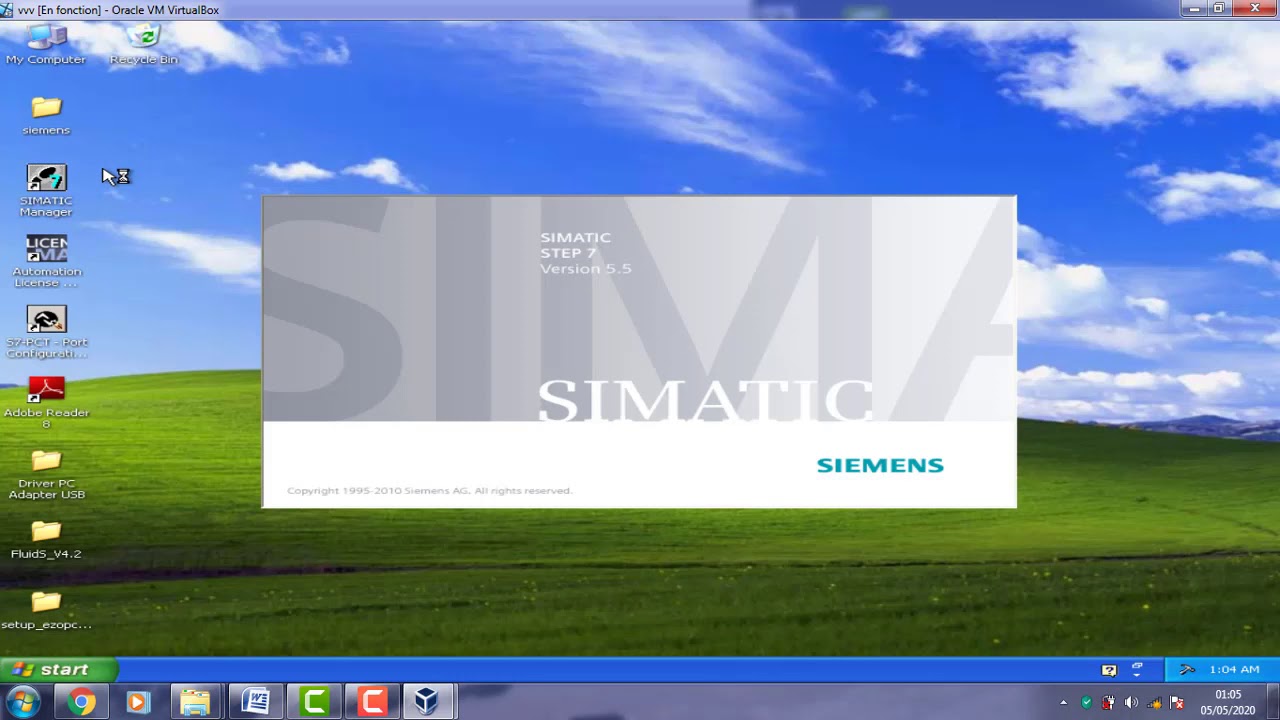Open the media player taskbar icon

[x=138, y=702]
